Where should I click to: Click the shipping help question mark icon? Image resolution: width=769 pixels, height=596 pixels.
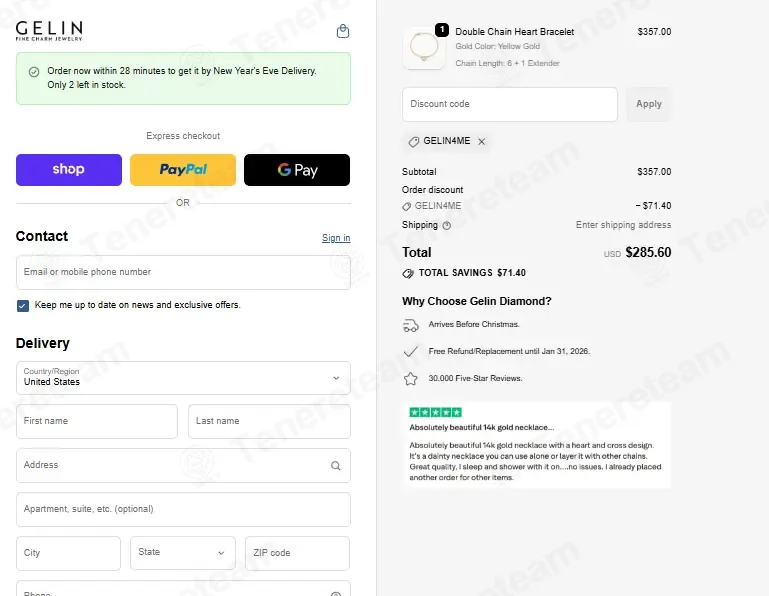coord(447,226)
